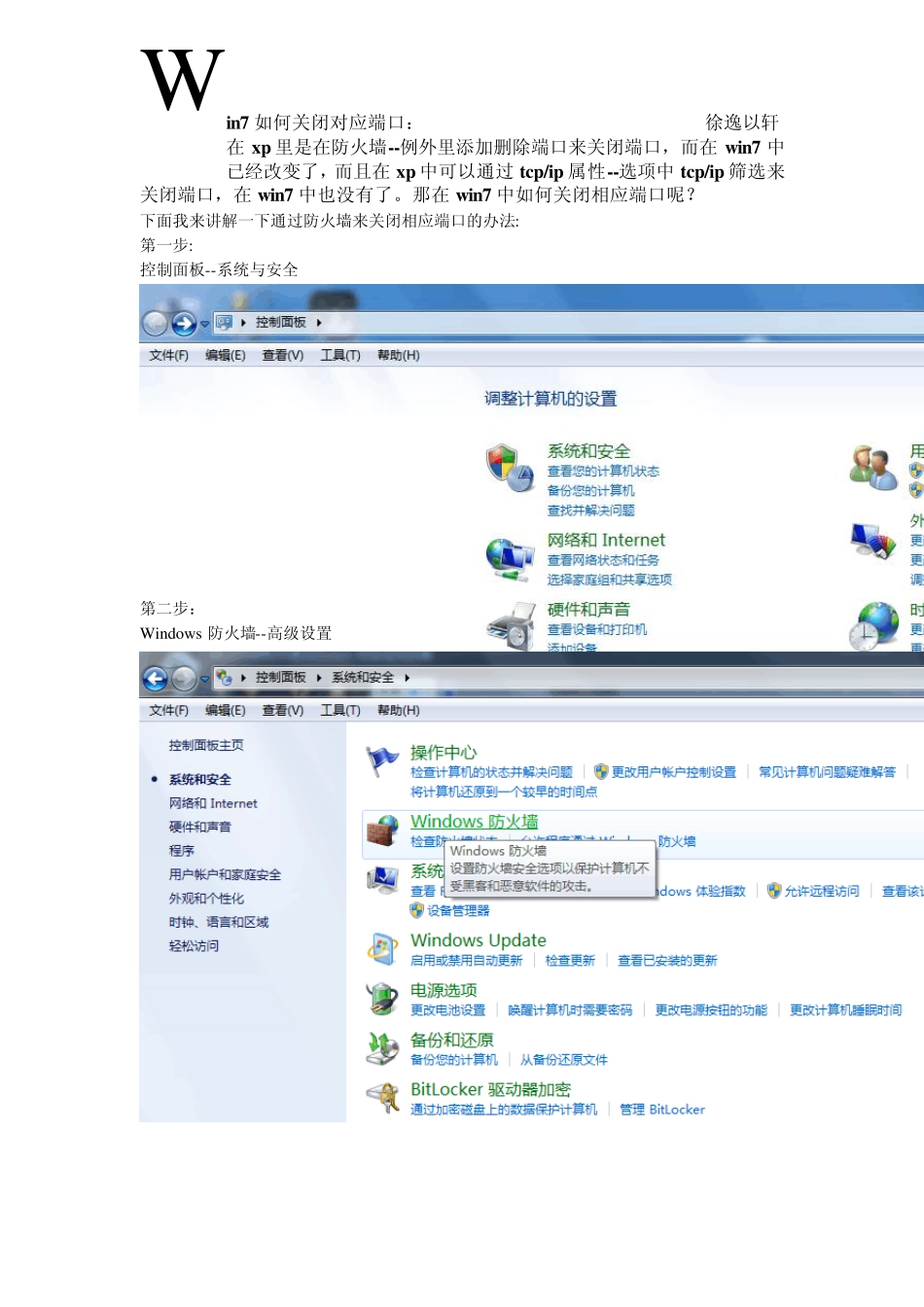
Task: Click 将计算机还原到一个较早的时间点 link
Action: [504, 792]
